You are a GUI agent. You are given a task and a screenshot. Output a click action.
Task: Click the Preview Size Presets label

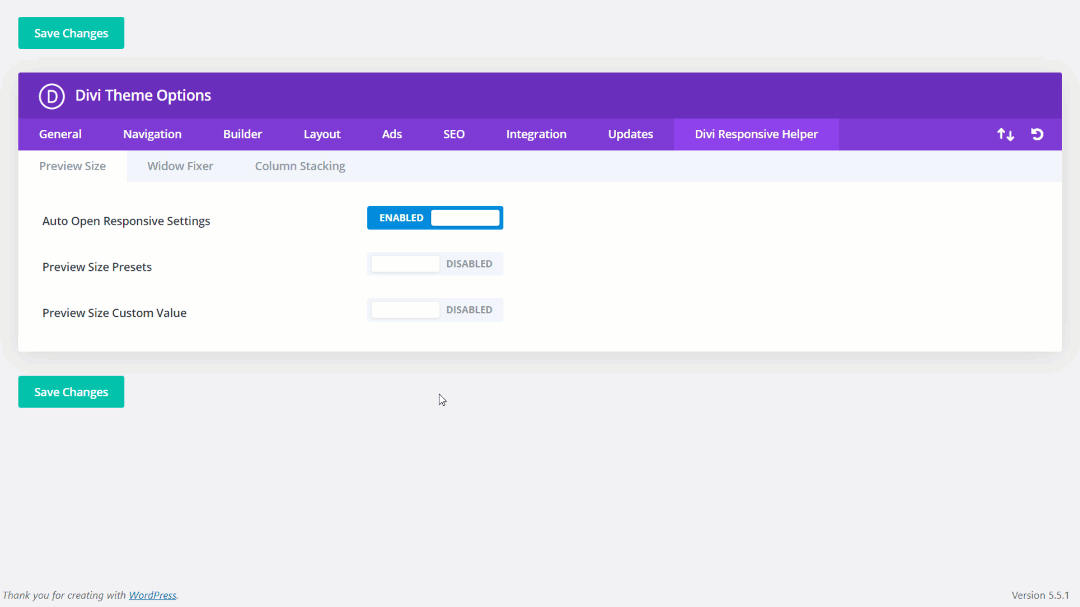click(x=97, y=267)
